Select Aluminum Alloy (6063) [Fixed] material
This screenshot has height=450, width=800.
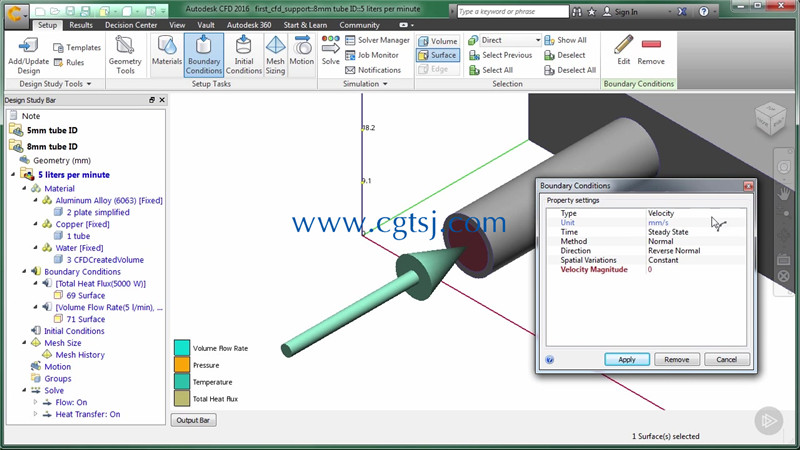click(x=109, y=201)
